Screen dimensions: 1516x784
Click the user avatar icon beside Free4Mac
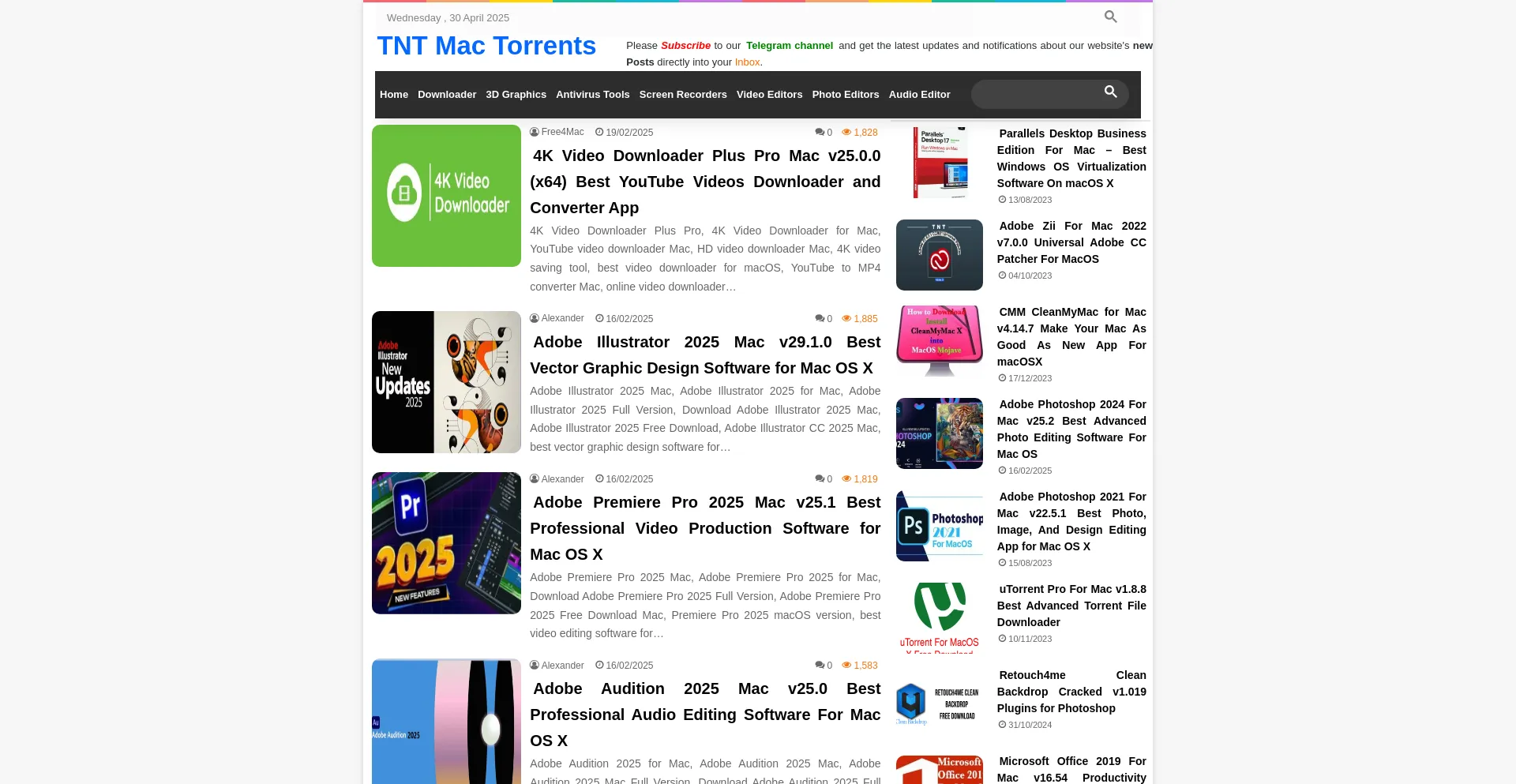(535, 132)
